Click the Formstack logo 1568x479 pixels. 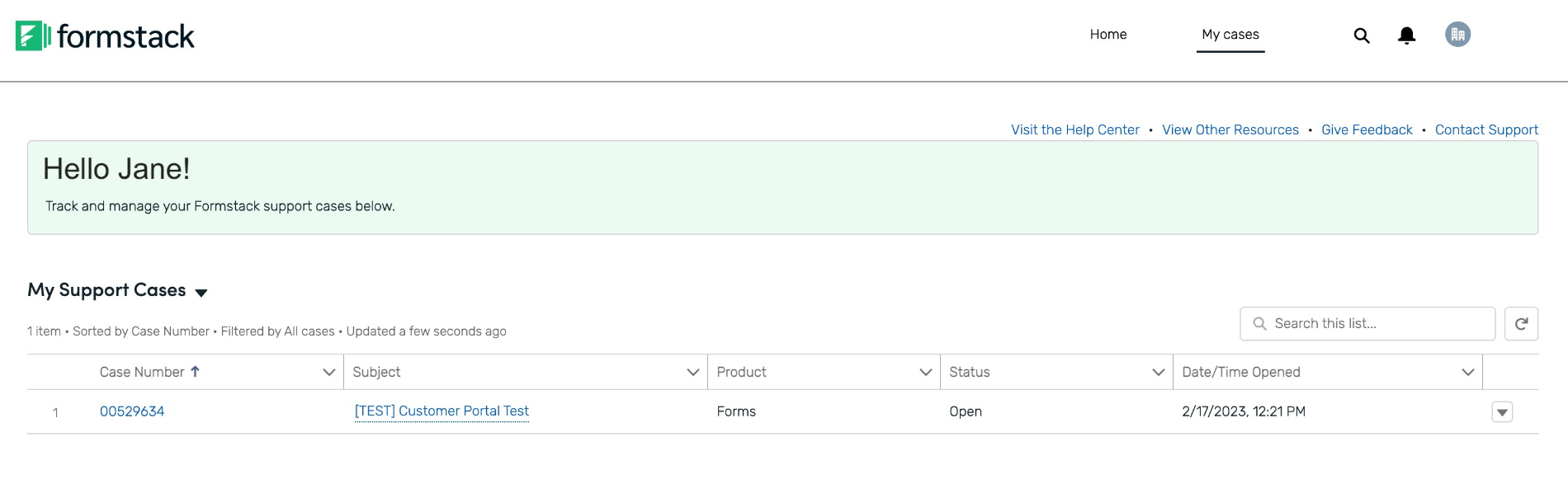(105, 36)
